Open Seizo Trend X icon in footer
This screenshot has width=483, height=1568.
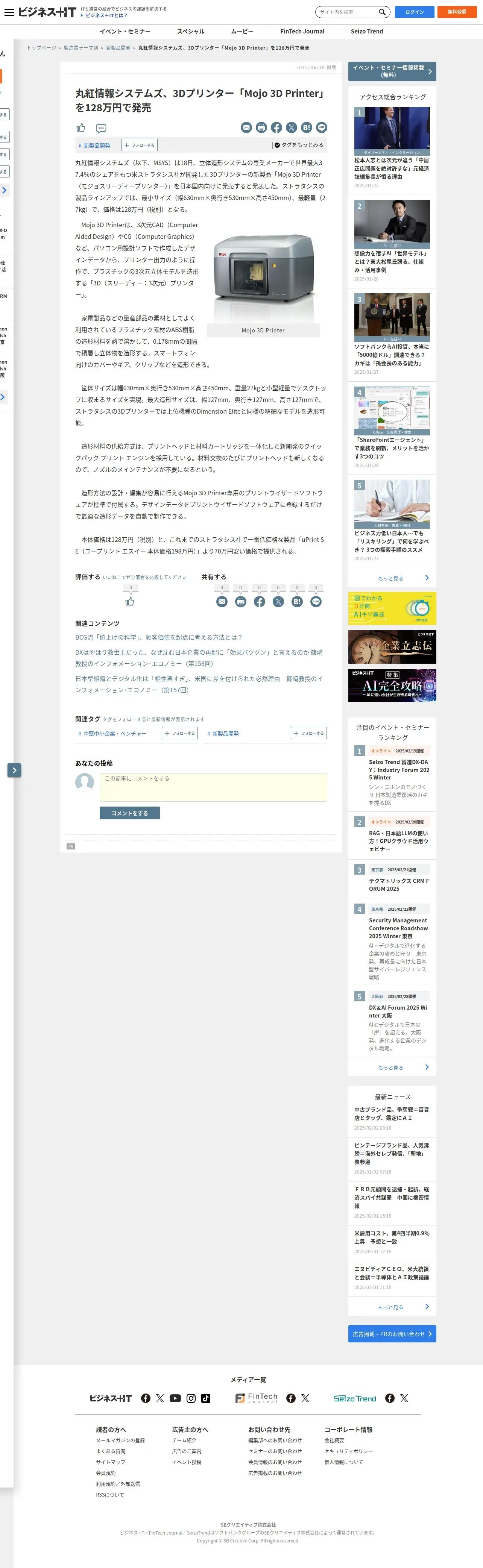(x=404, y=1398)
